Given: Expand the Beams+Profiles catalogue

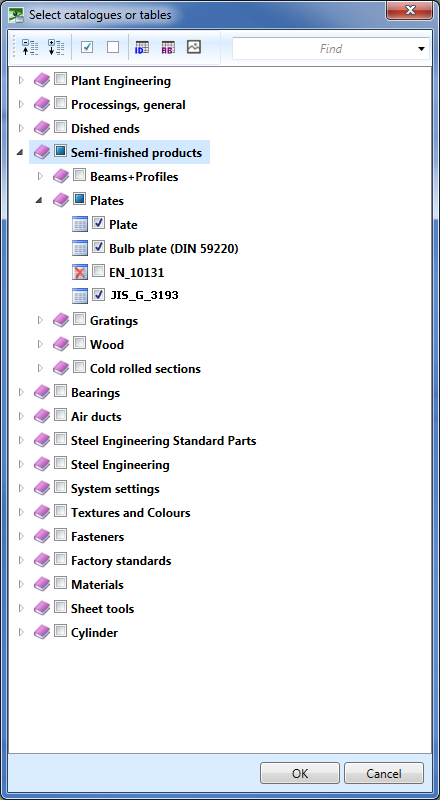Looking at the screenshot, I should [x=40, y=177].
